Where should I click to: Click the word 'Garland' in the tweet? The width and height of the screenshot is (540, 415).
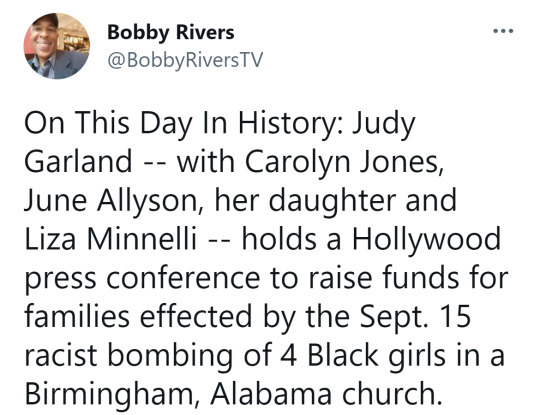tap(79, 162)
